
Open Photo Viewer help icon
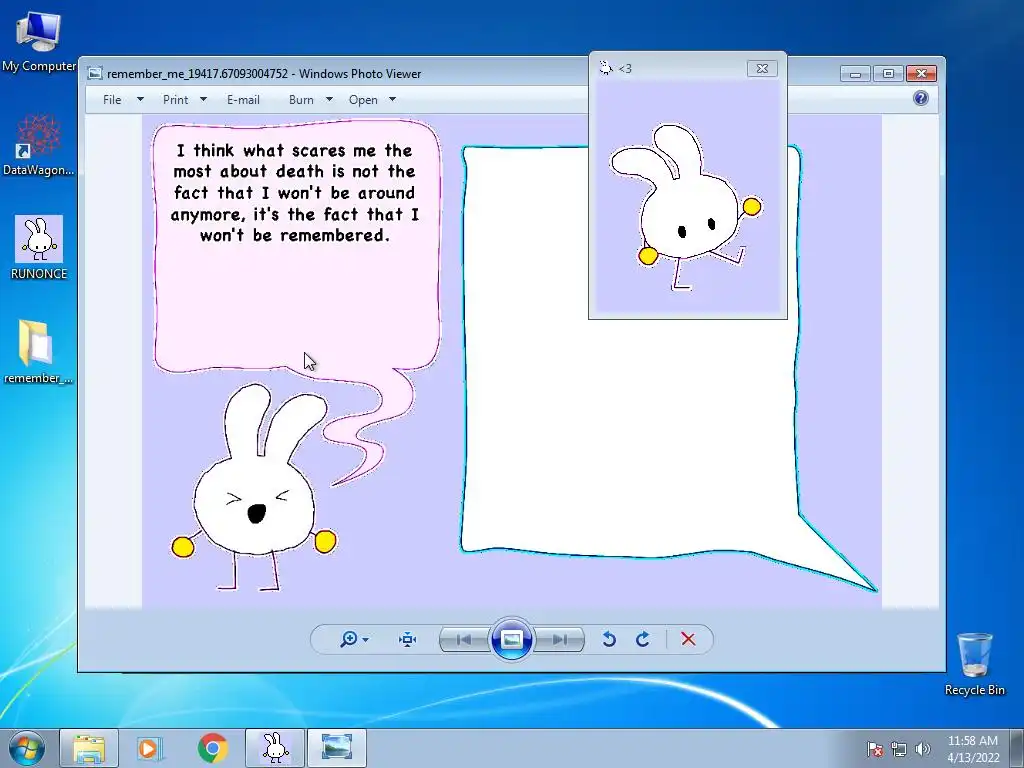click(921, 99)
